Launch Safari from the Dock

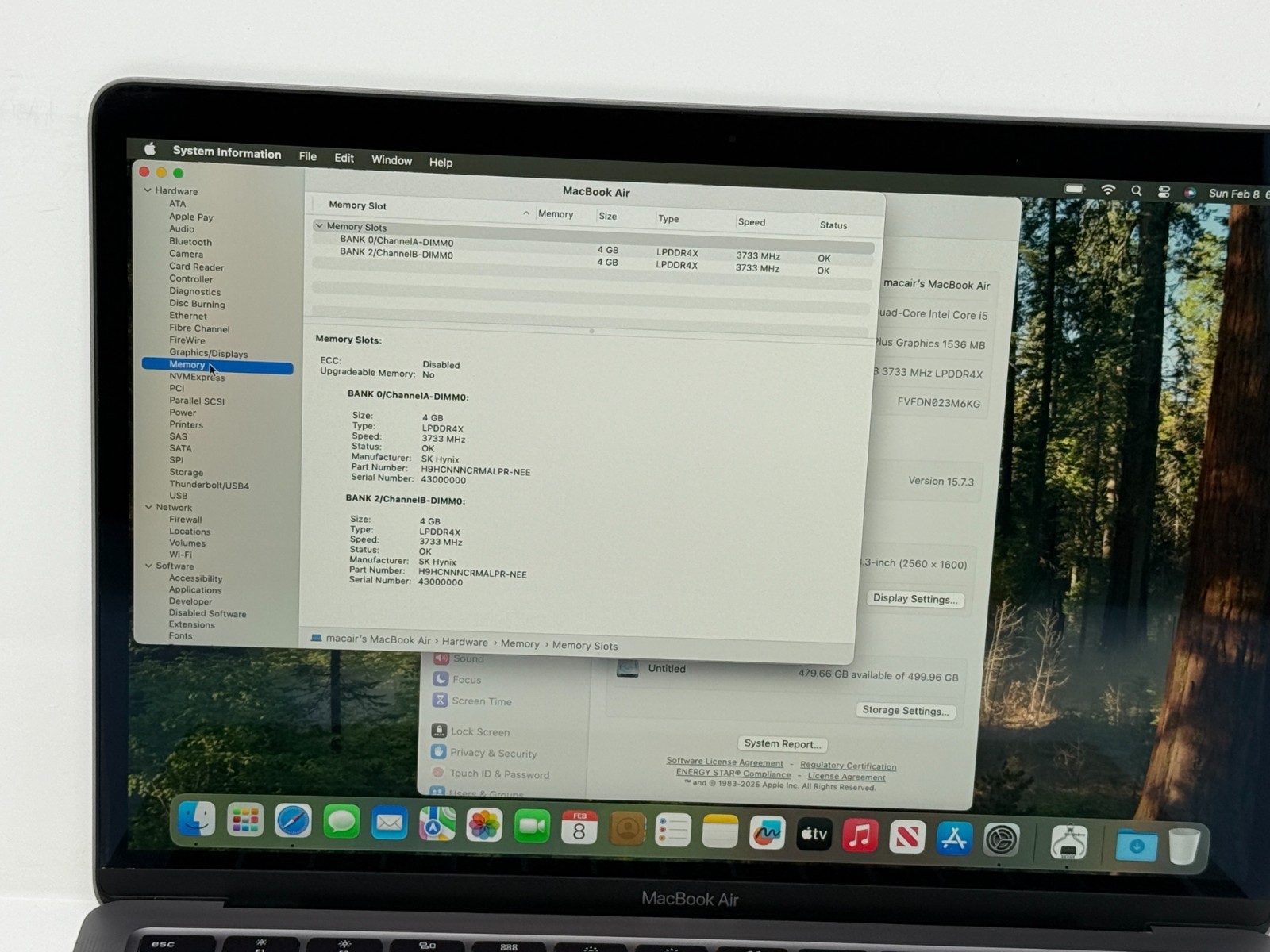point(293,821)
